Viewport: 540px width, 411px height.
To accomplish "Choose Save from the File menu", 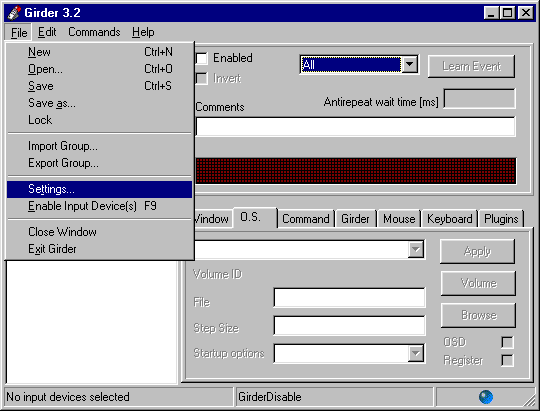I will tap(100, 86).
